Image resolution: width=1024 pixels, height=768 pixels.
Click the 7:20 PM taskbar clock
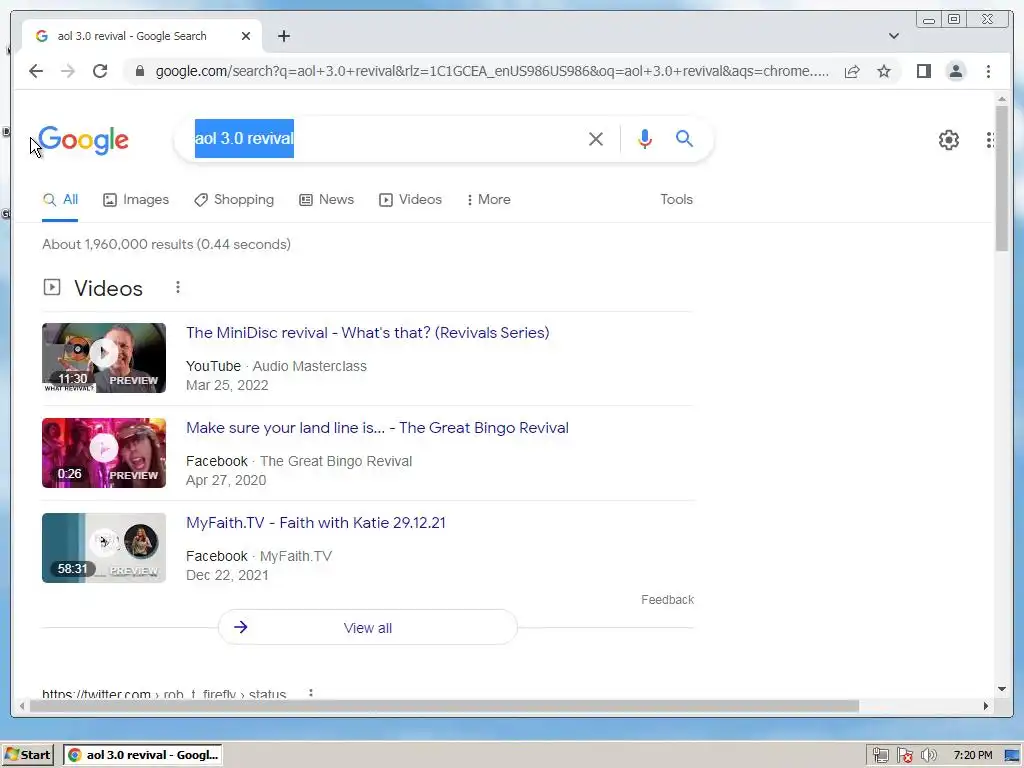pos(972,755)
